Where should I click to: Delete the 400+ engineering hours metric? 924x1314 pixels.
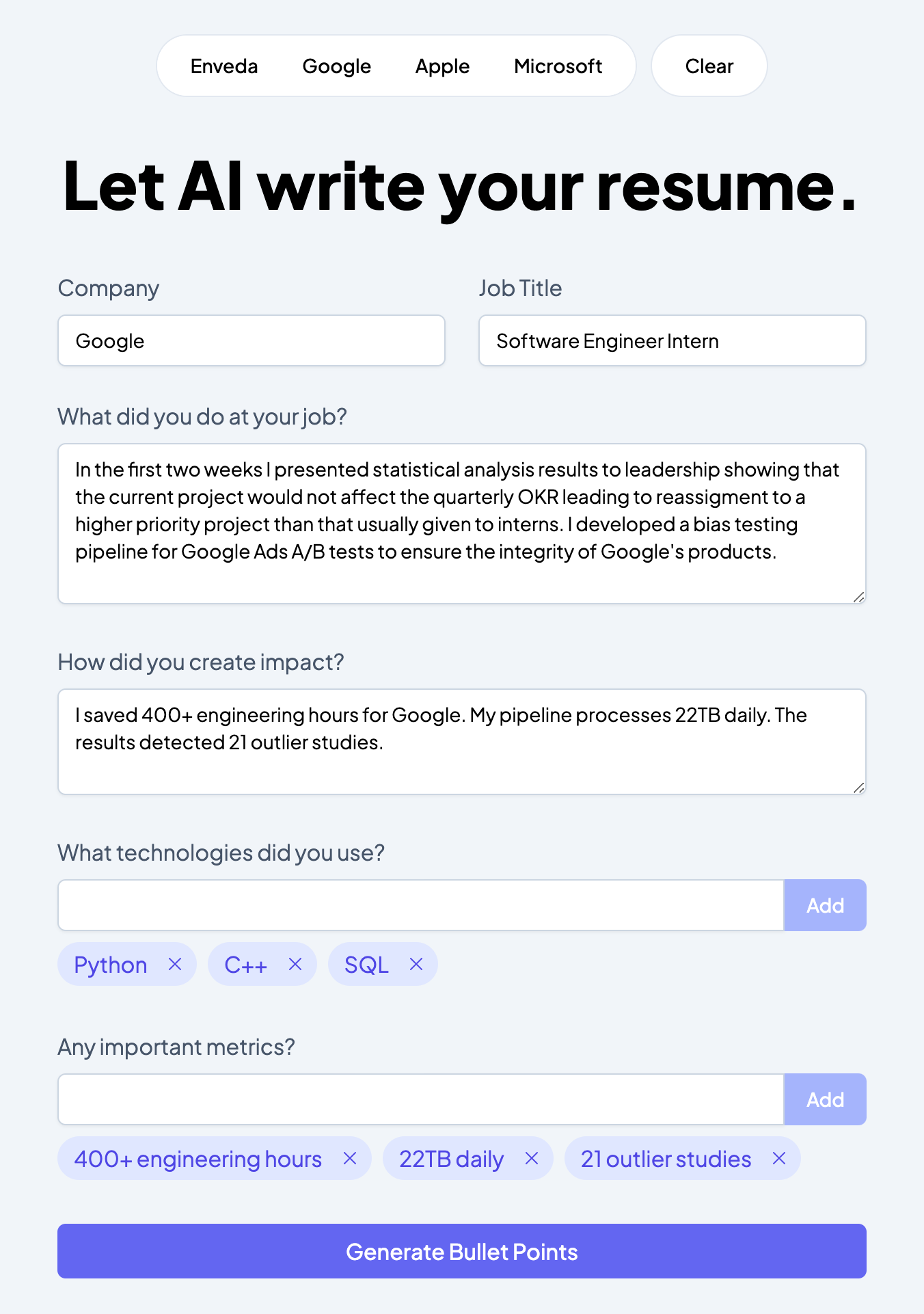click(350, 1158)
